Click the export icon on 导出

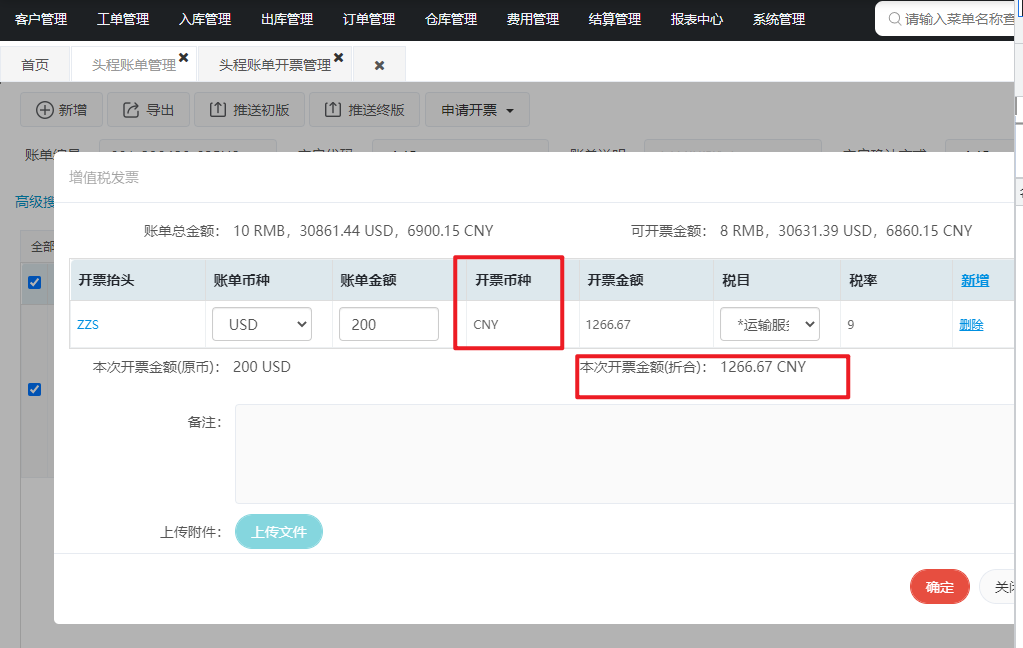pos(131,110)
